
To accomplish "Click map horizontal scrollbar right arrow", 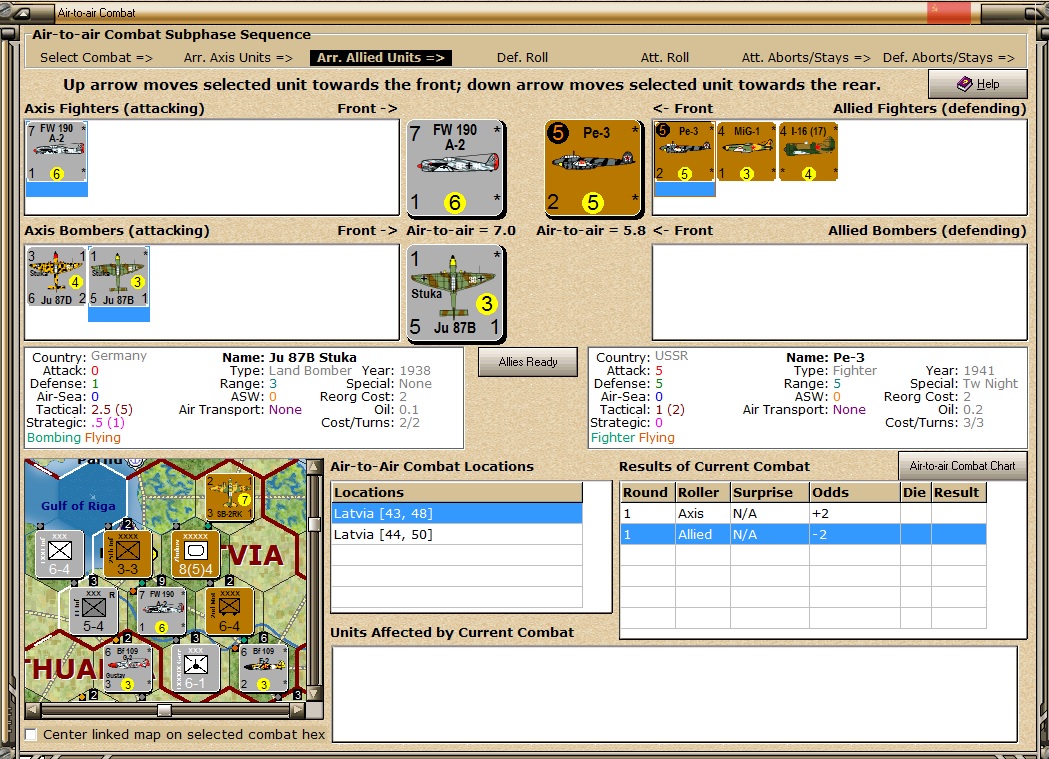I will coord(298,710).
